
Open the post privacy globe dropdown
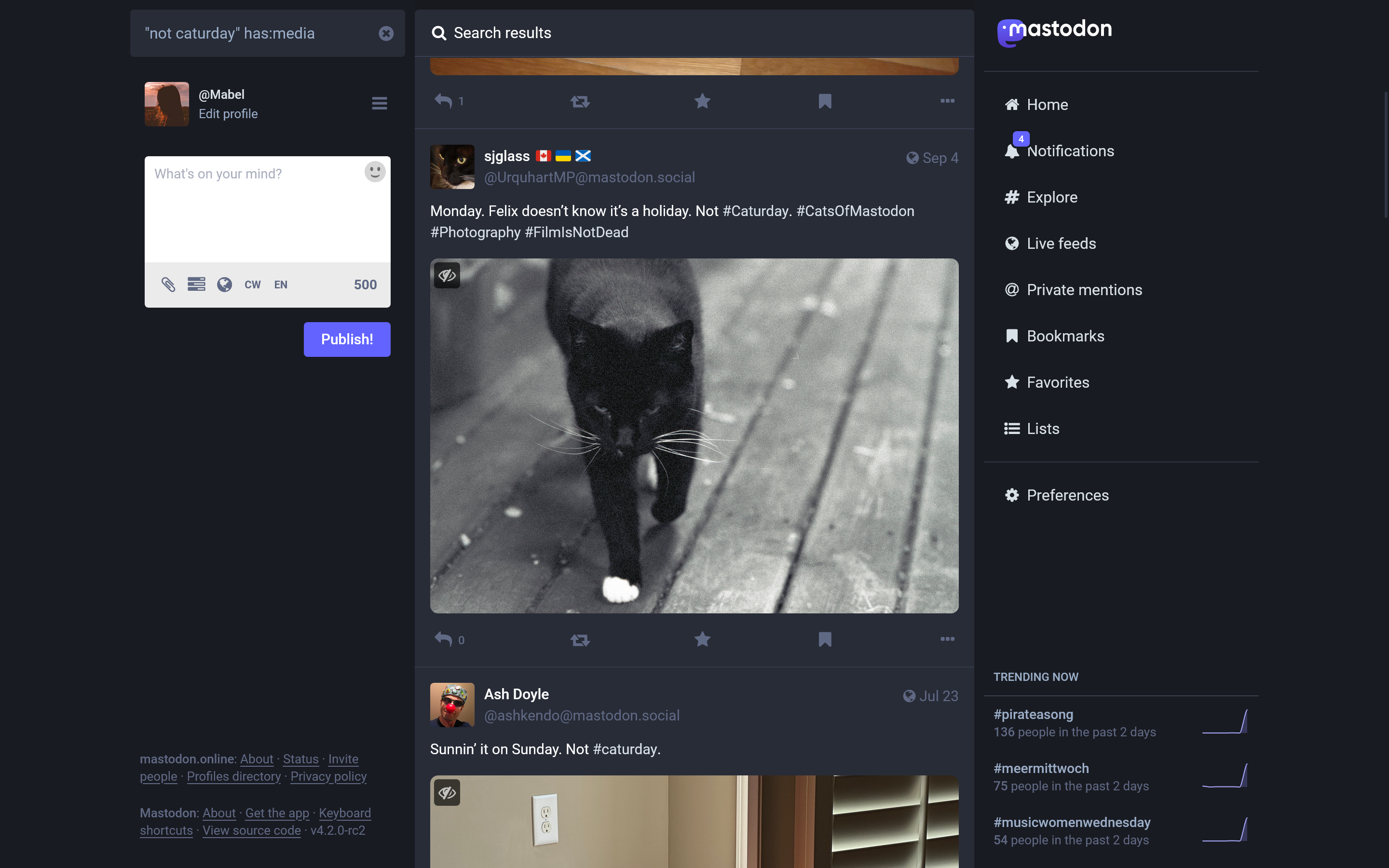point(224,285)
